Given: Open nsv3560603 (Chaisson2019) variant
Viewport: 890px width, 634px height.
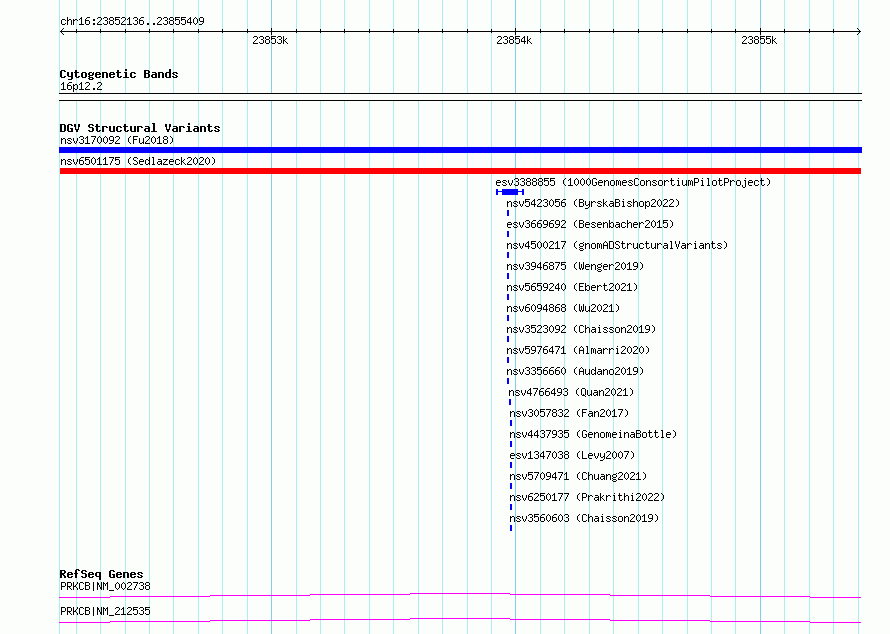Looking at the screenshot, I should (x=584, y=518).
